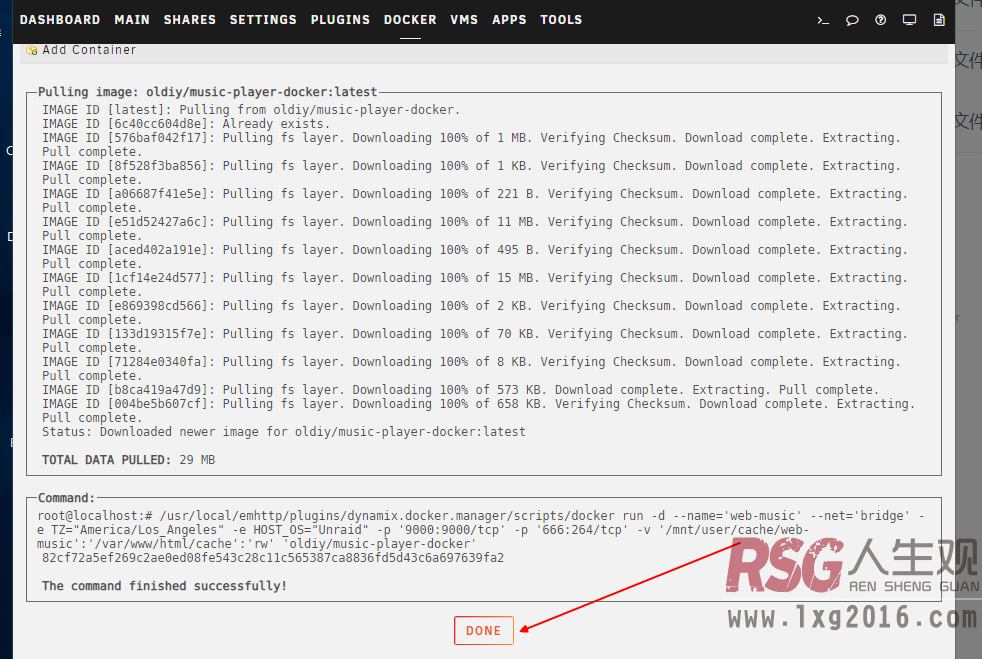Click the IMAGE ID [004be5b607cf] line
Viewport: 982px width, 659px height.
point(478,410)
